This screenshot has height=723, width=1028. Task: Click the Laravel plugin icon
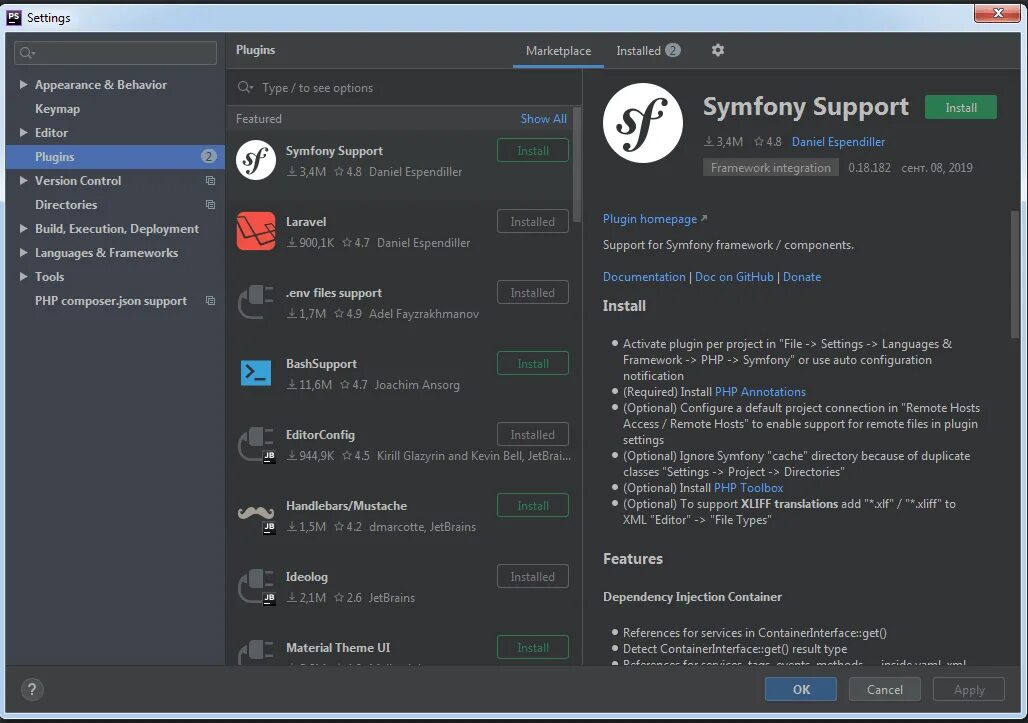pos(256,231)
